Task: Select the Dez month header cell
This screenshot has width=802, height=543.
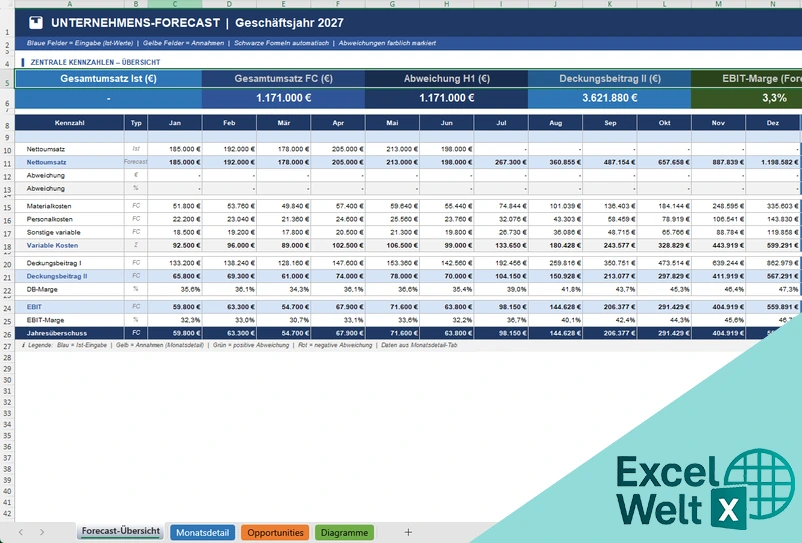Action: [x=773, y=123]
